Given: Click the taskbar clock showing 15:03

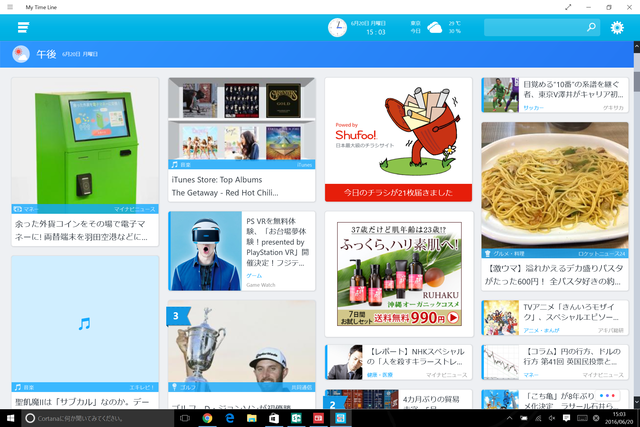Looking at the screenshot, I should 619,418.
